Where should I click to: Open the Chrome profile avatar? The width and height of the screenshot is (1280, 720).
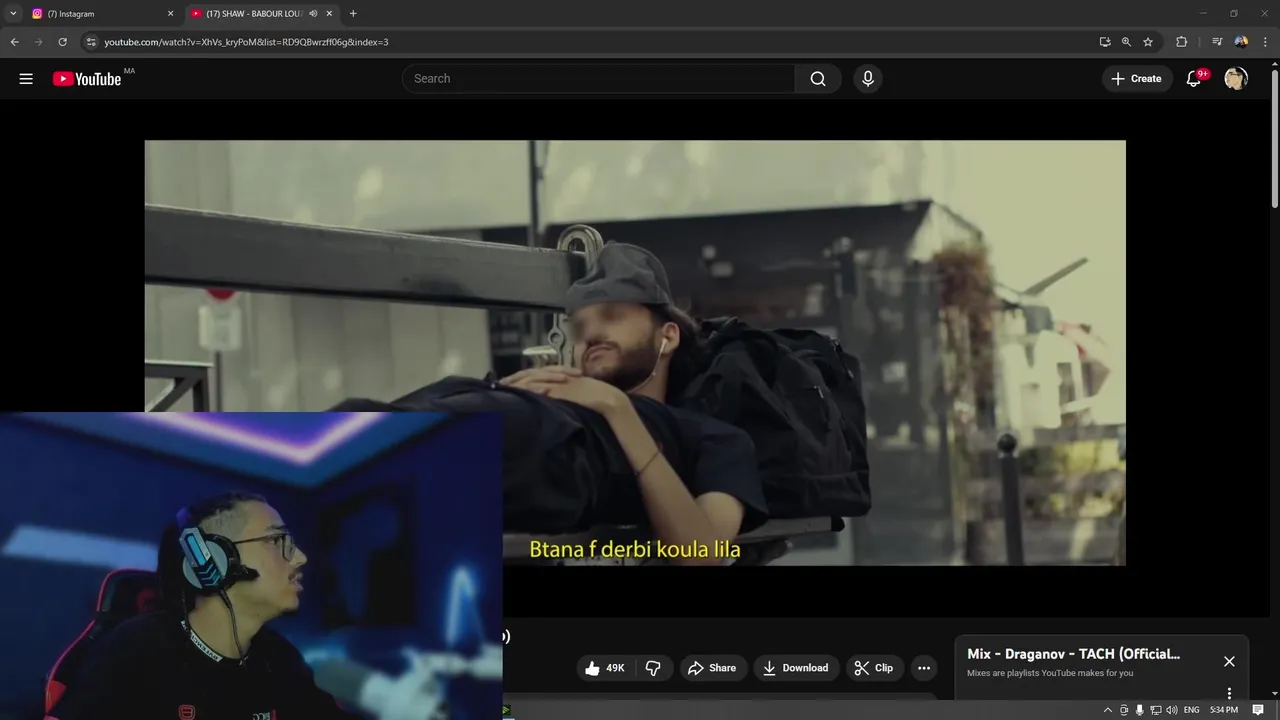click(x=1241, y=42)
